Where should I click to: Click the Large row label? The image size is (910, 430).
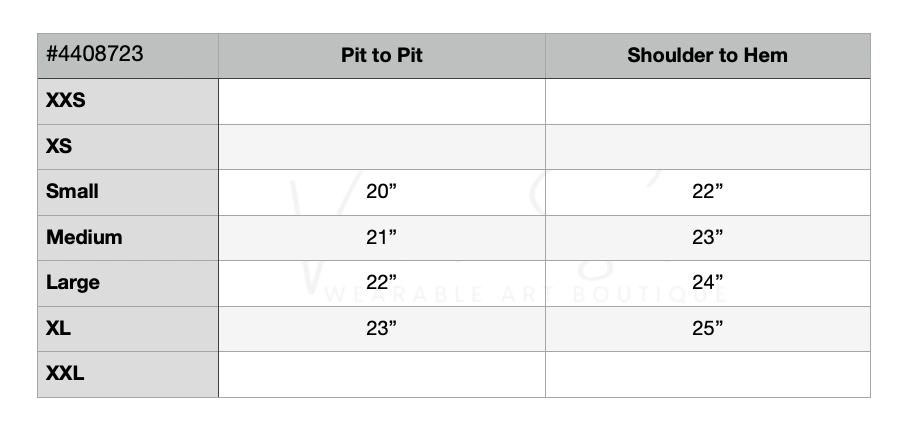[73, 283]
